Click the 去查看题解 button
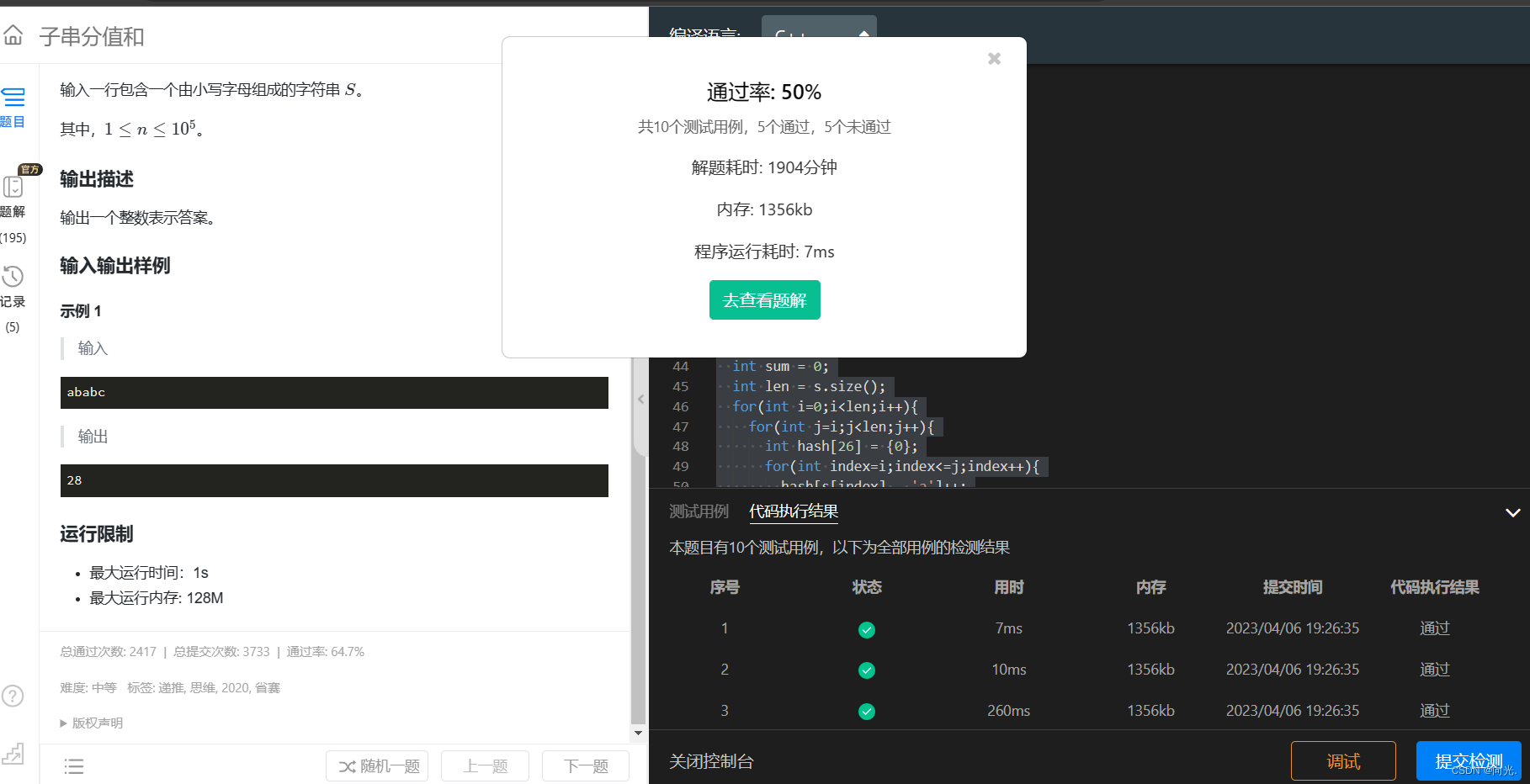 (764, 300)
